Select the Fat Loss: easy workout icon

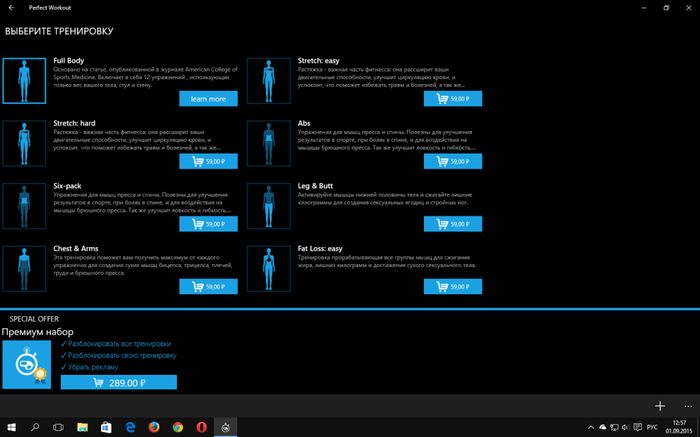coord(269,269)
